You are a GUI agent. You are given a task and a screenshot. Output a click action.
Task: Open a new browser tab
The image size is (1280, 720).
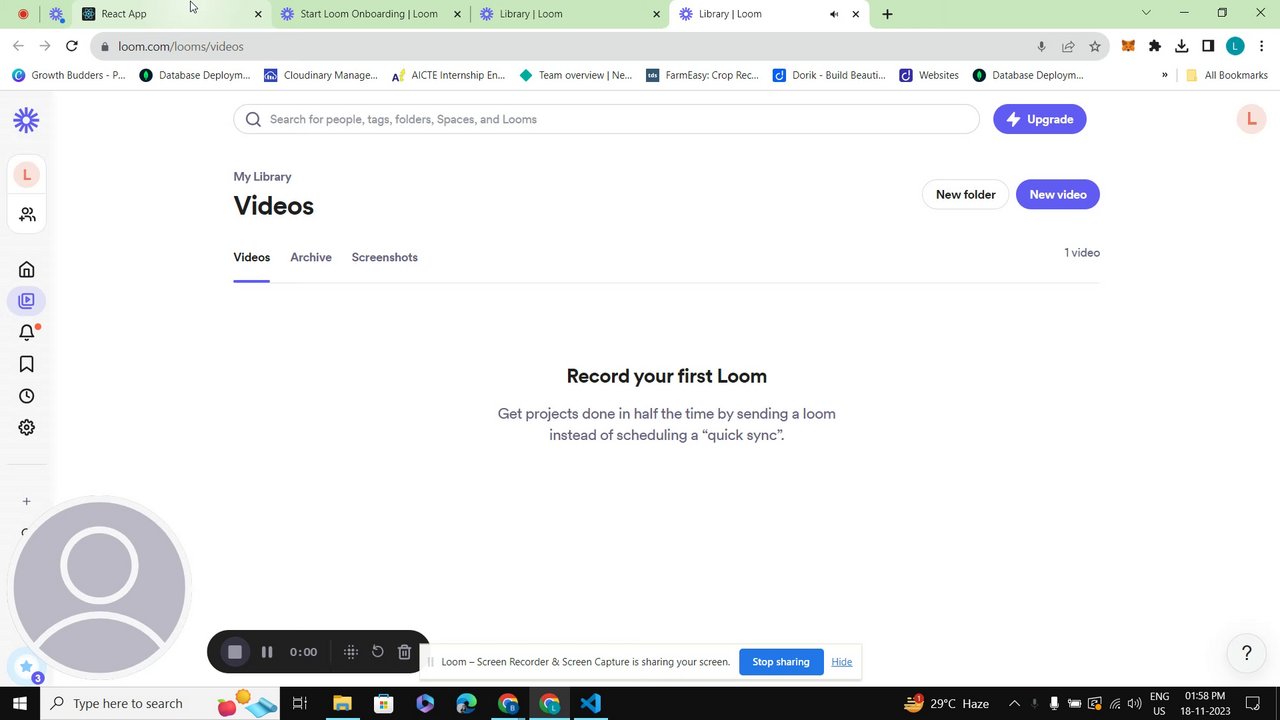click(x=887, y=14)
